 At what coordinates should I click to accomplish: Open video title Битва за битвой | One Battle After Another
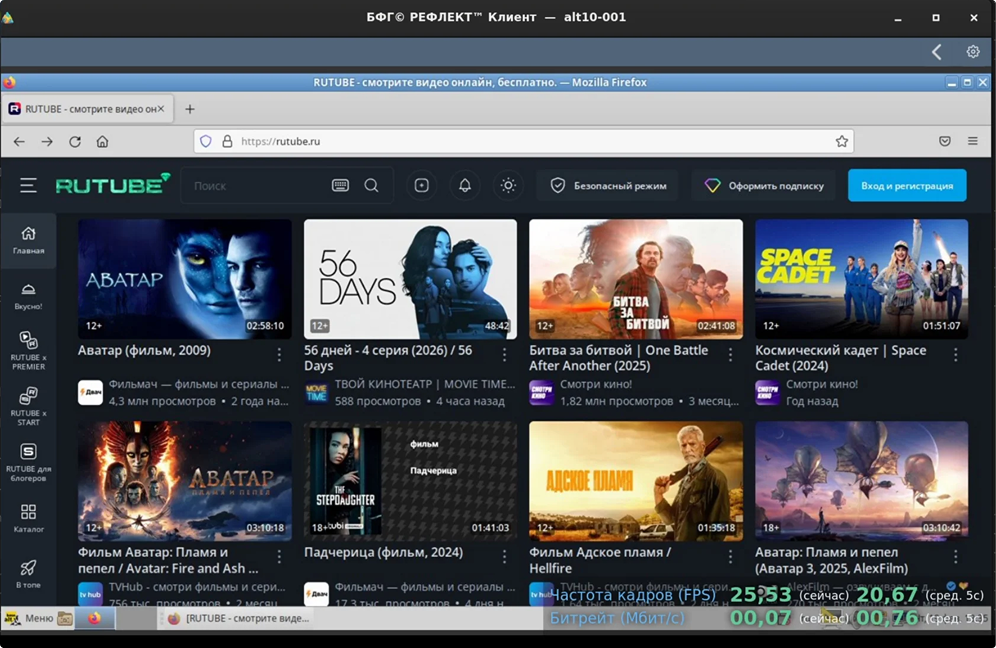point(619,358)
